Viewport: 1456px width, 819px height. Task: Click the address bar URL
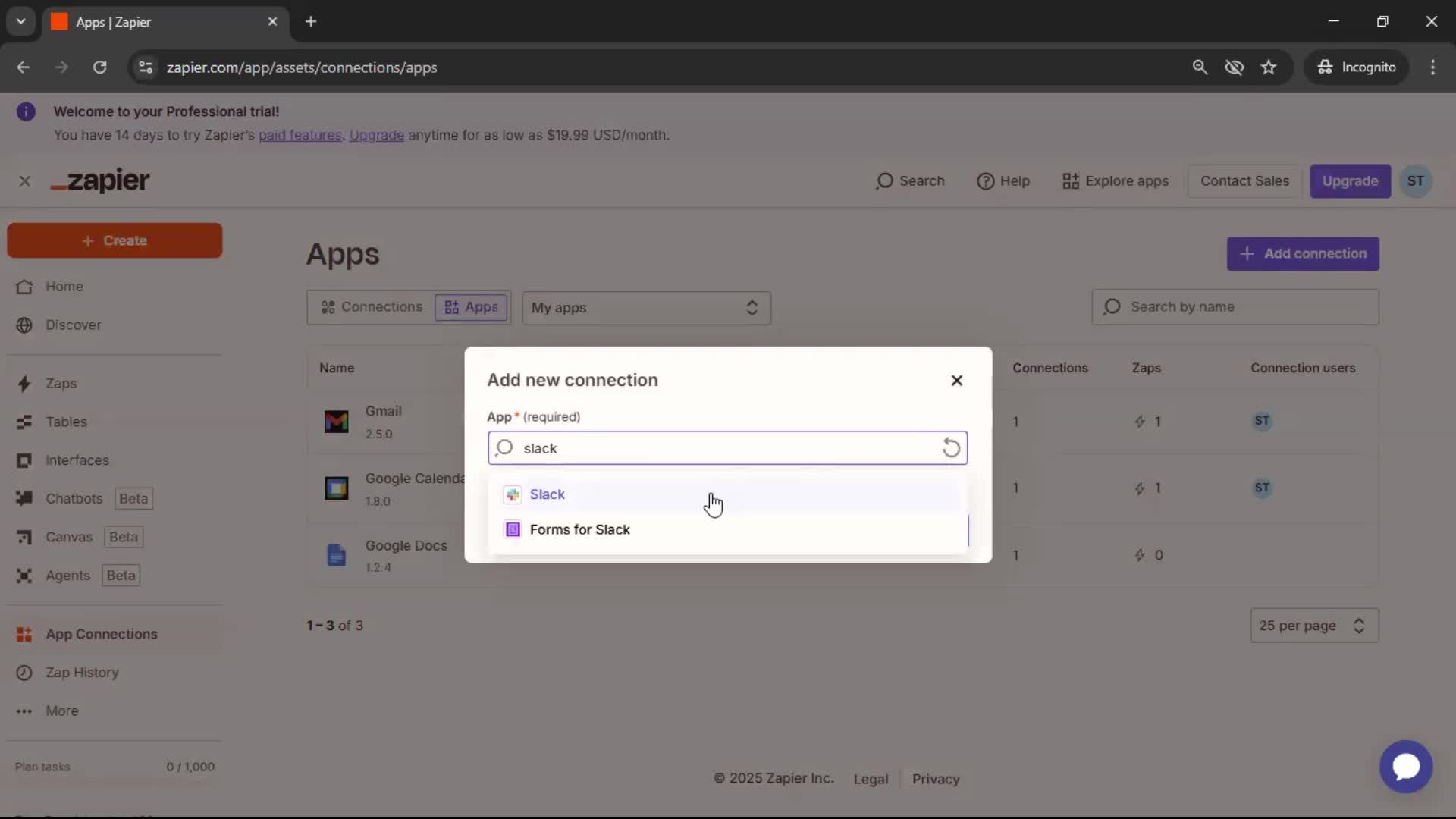point(301,67)
